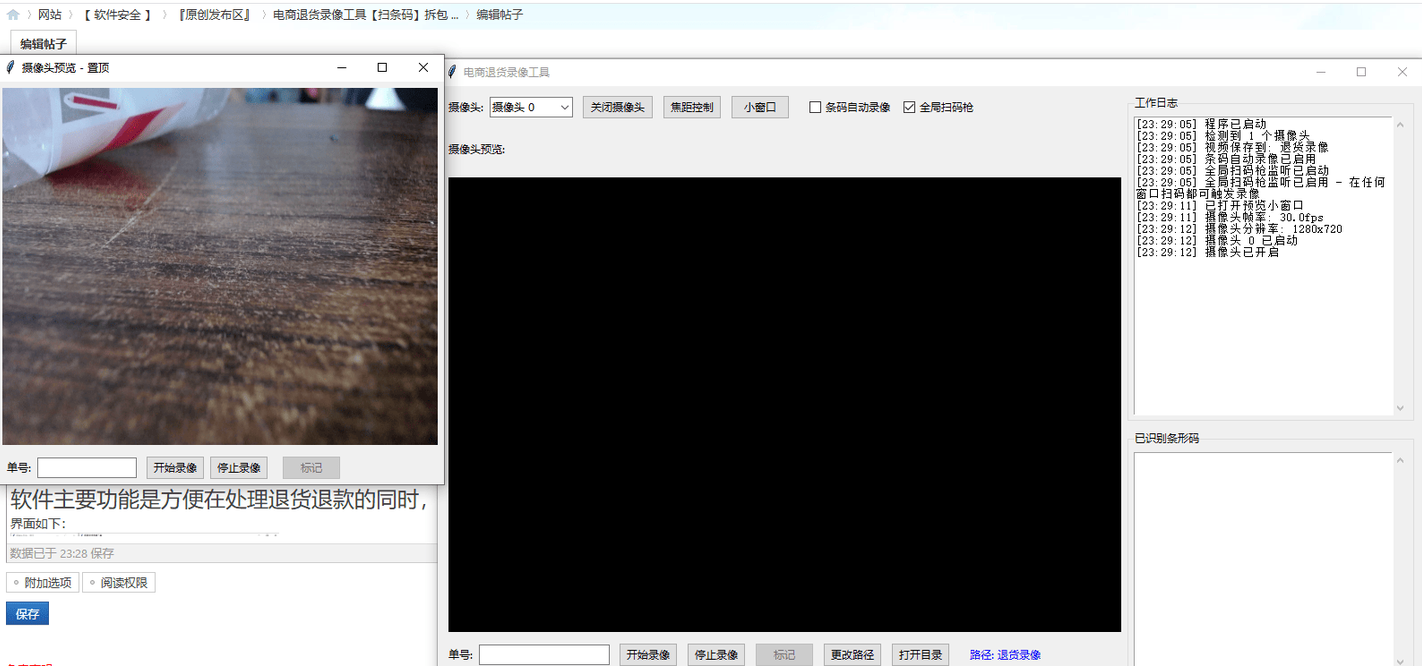Click log line 摄像头帧率: 30.0fps

[x=1229, y=217]
